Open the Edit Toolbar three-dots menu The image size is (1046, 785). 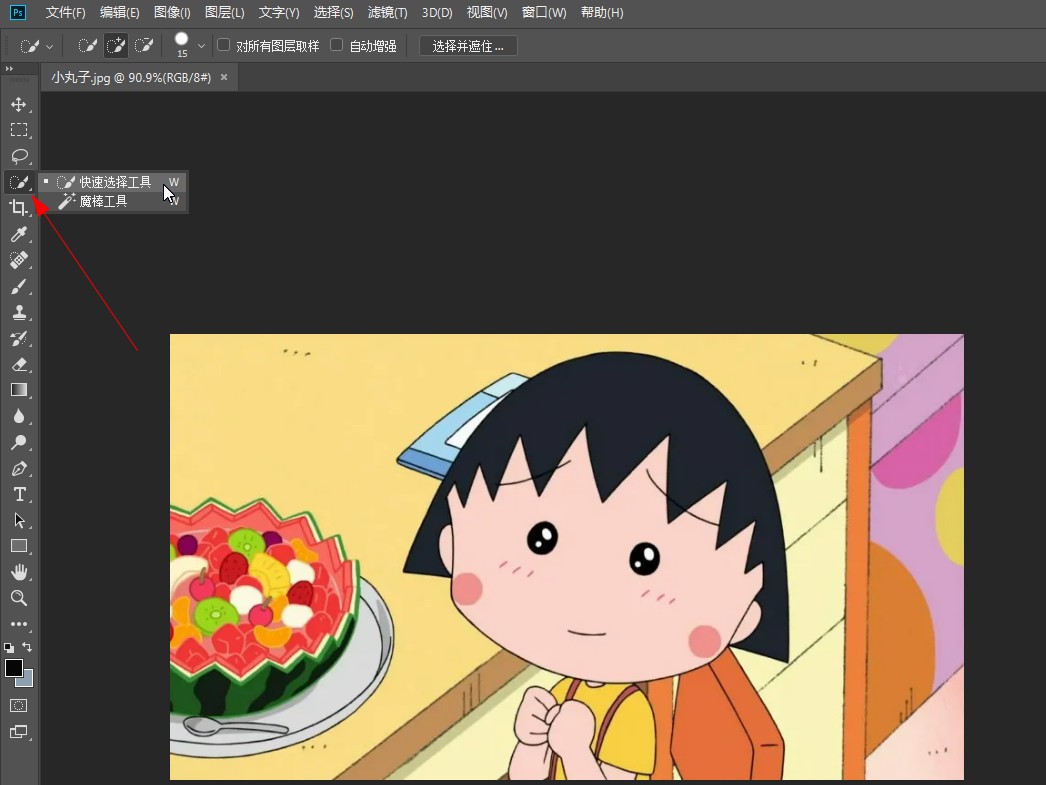(19, 624)
